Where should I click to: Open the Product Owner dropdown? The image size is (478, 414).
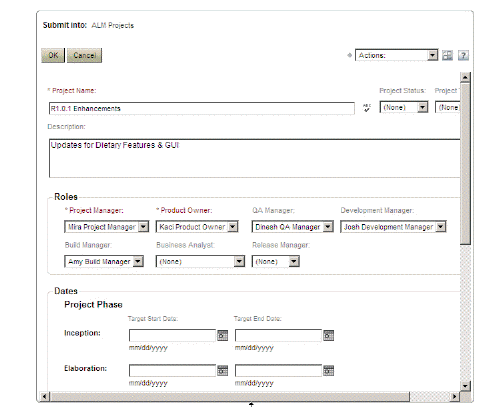[197, 227]
